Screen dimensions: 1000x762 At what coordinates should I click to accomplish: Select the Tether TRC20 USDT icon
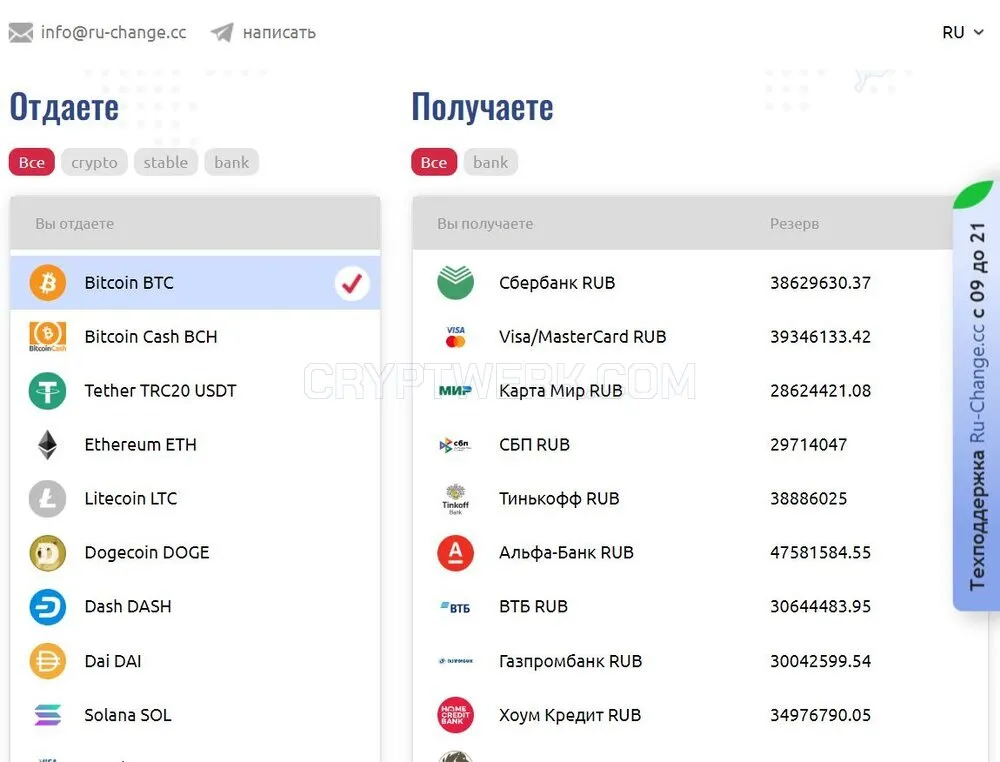[x=47, y=390]
